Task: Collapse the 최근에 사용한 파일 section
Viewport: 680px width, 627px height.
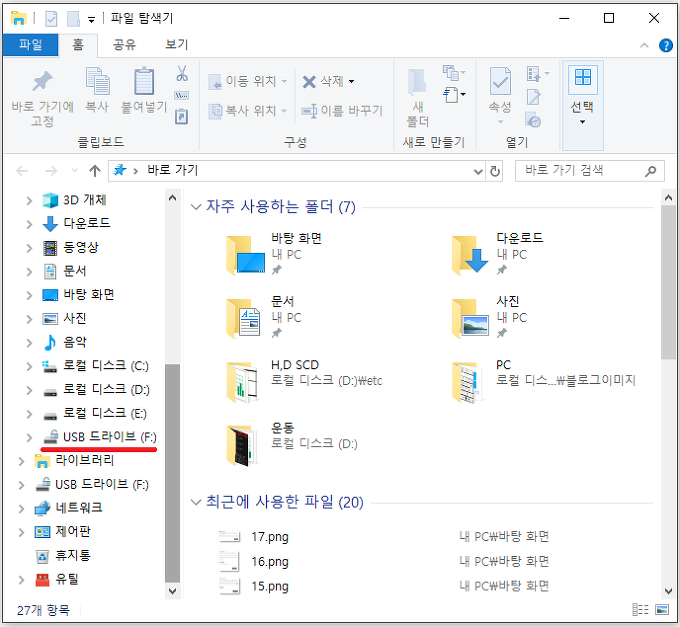Action: 196,502
